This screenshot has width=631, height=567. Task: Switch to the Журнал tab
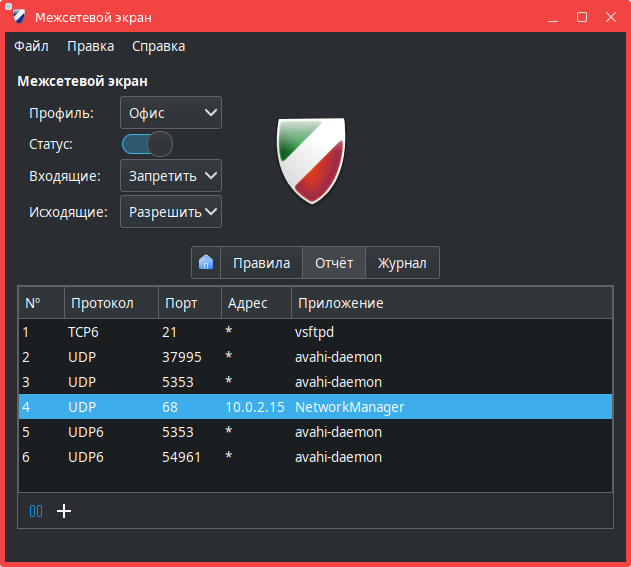click(402, 263)
